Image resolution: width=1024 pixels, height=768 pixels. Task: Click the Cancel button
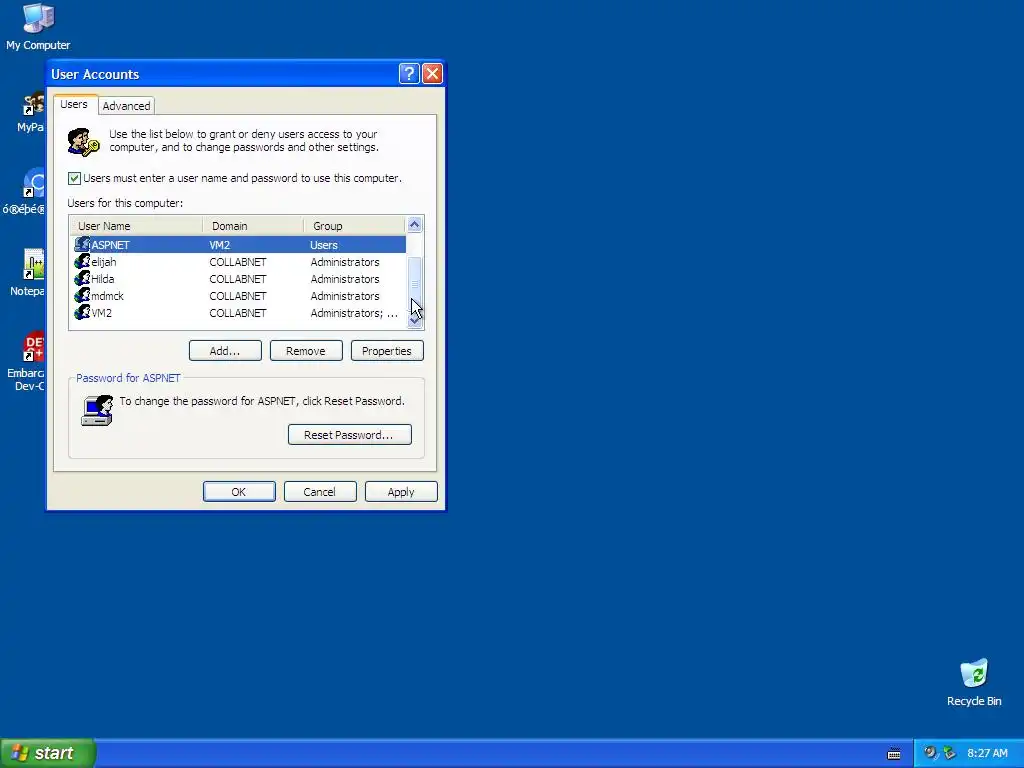(x=320, y=492)
